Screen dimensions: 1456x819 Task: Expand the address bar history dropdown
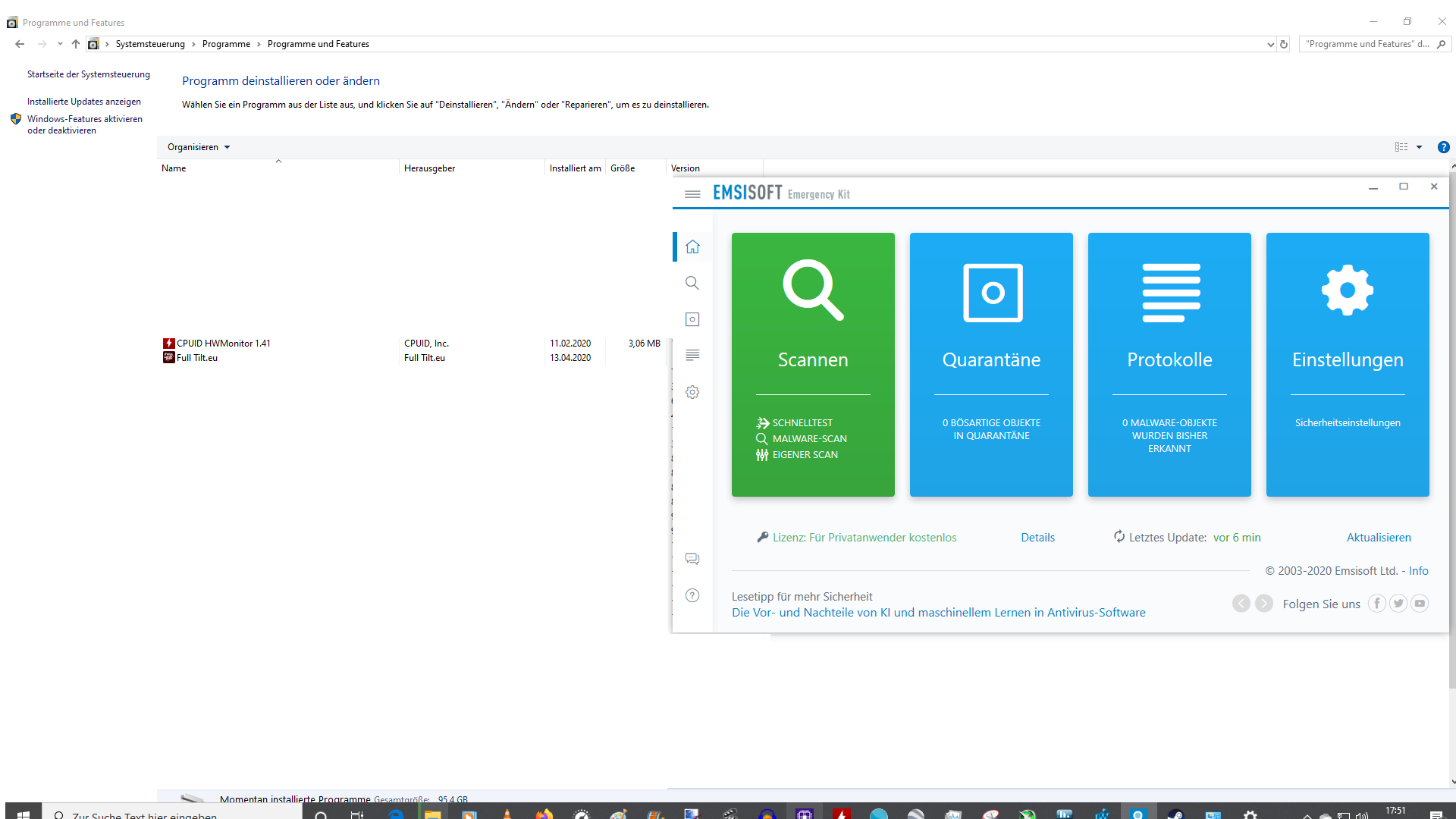pos(1270,44)
